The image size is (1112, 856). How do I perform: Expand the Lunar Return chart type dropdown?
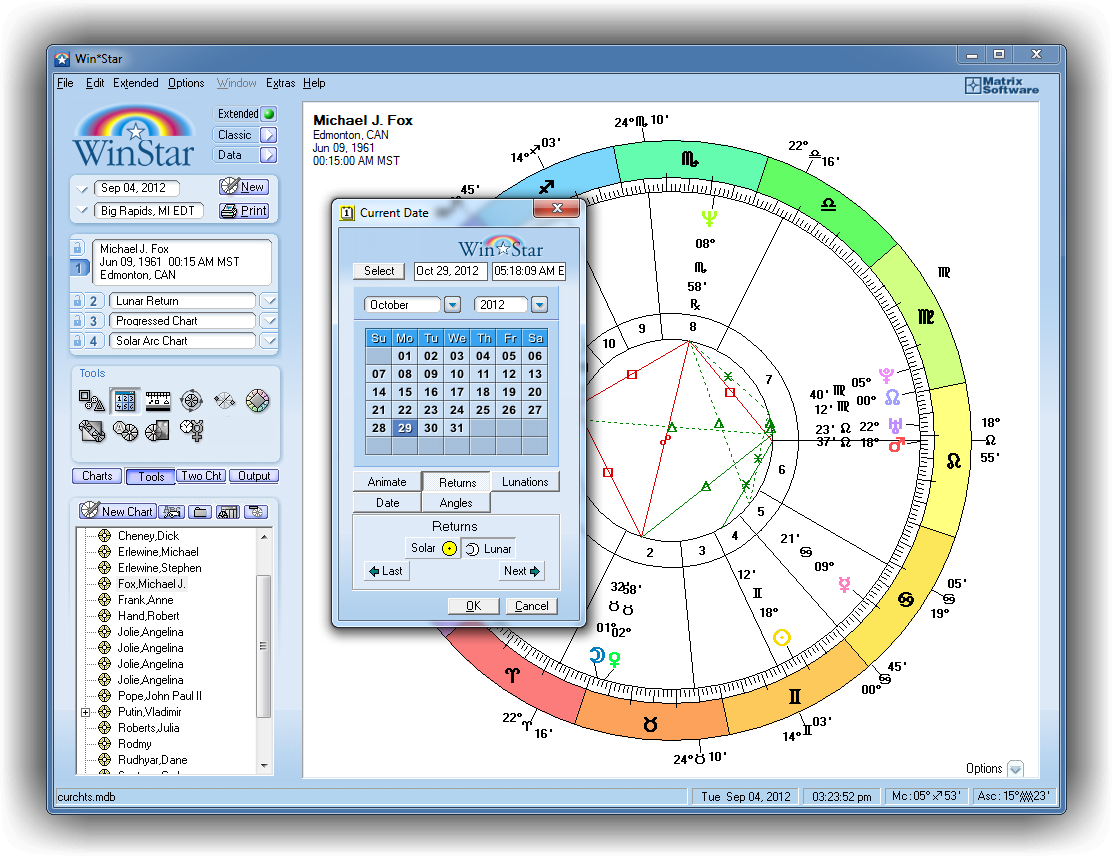pyautogui.click(x=268, y=301)
